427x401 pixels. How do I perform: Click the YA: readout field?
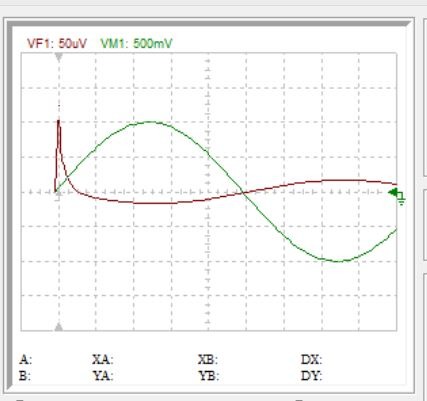pyautogui.click(x=103, y=376)
